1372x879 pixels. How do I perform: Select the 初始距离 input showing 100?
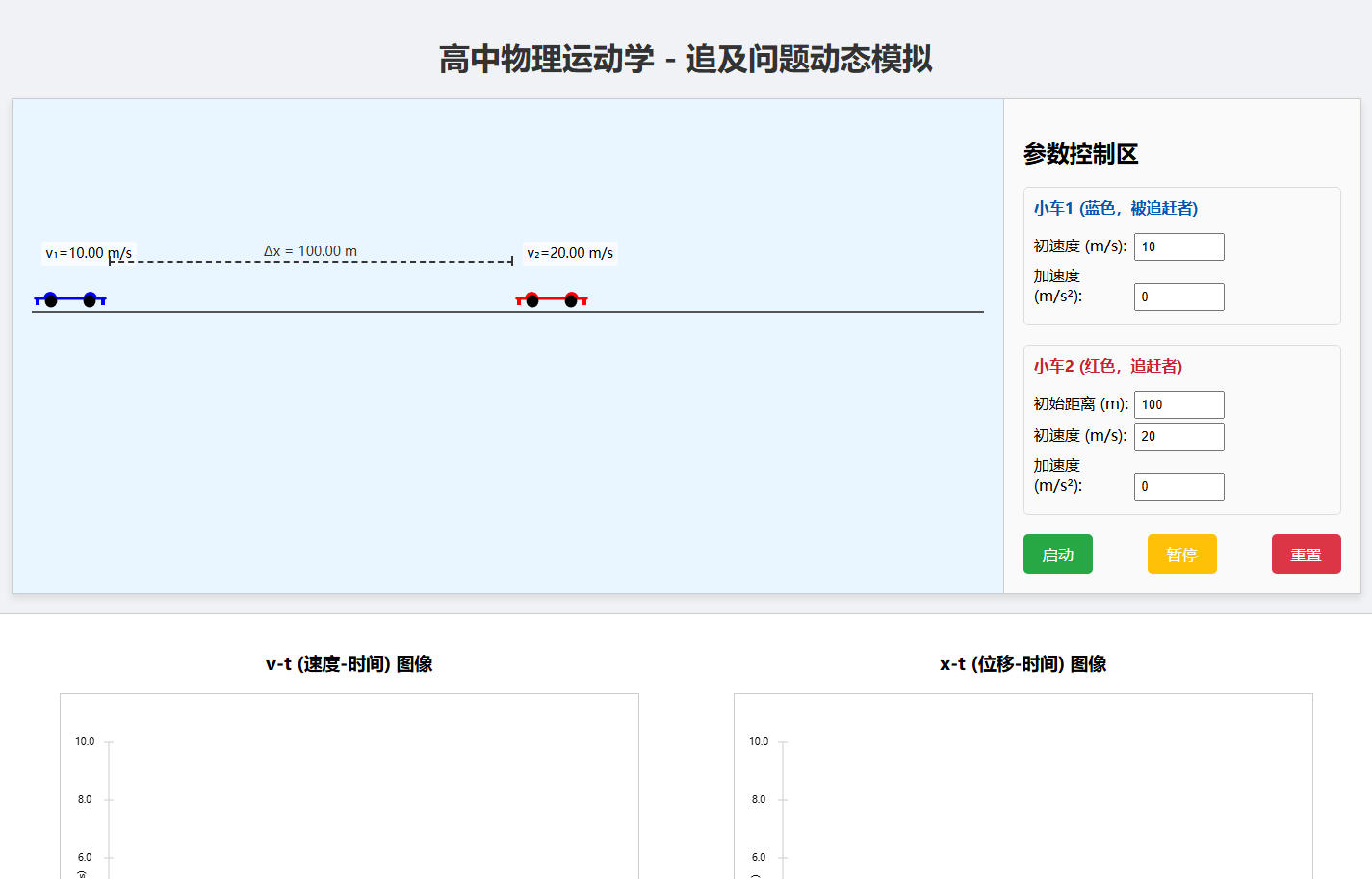[x=1178, y=404]
